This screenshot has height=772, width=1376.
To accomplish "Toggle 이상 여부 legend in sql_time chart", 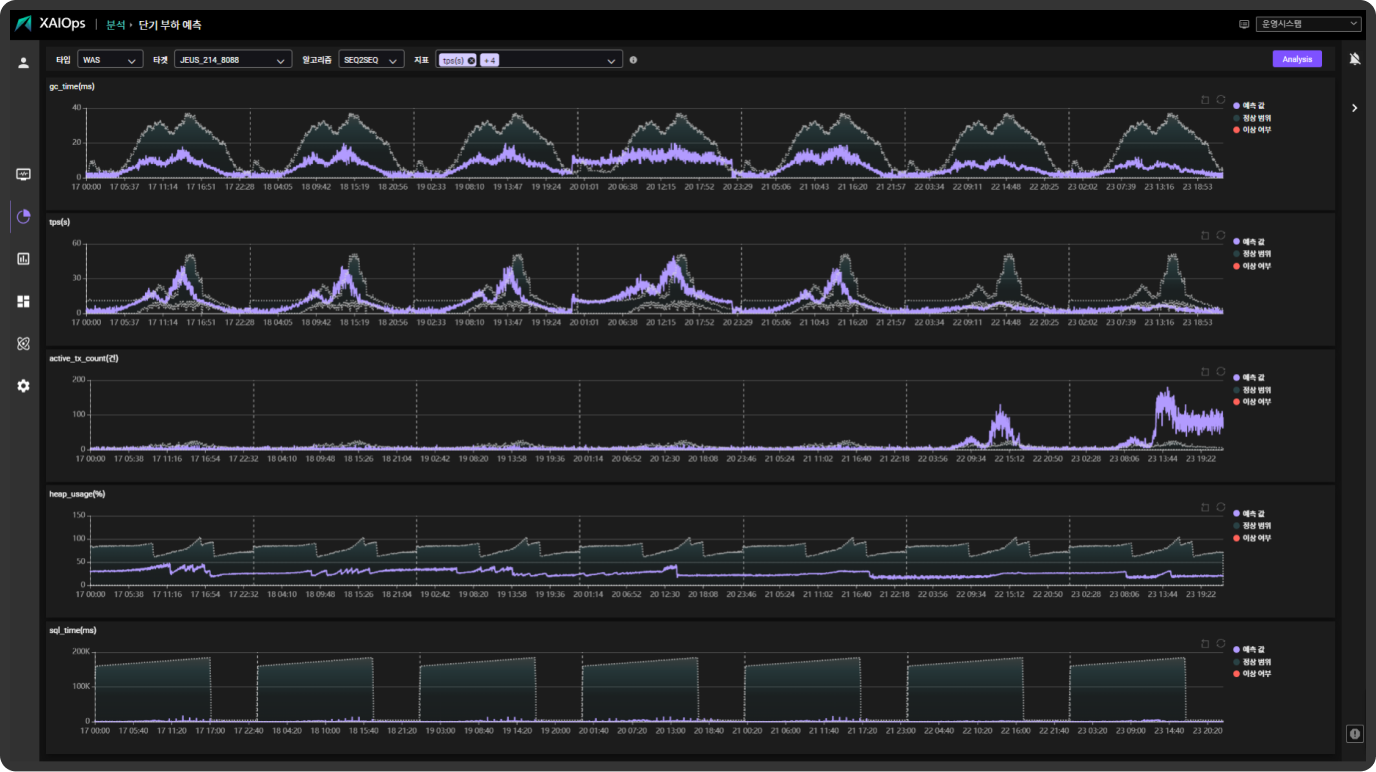I will pos(1253,674).
